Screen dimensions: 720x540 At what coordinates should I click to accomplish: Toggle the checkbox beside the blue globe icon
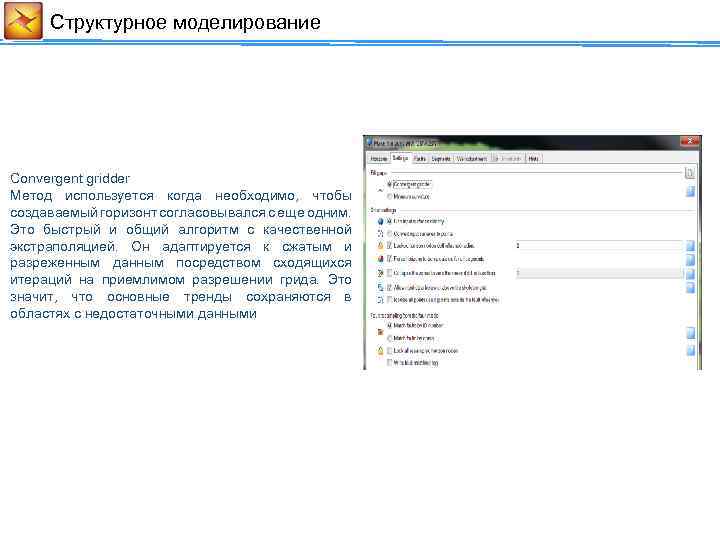click(x=389, y=221)
